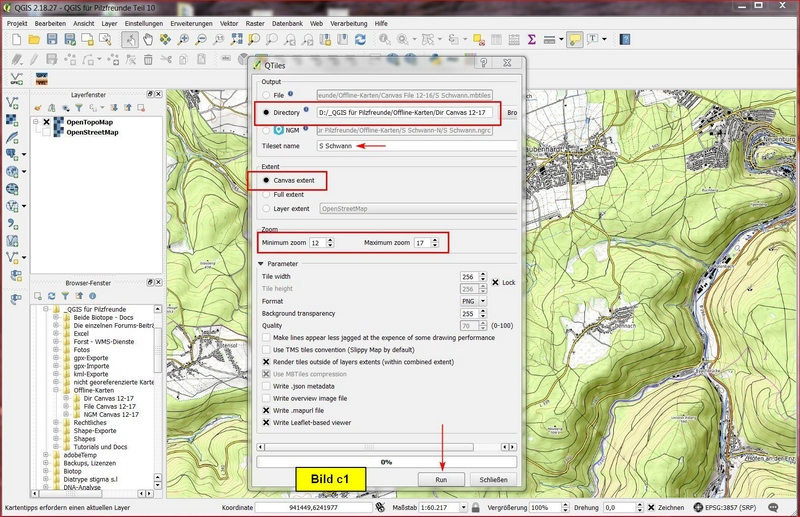
Task: Click the Schließen button in QTiles
Action: (x=493, y=480)
